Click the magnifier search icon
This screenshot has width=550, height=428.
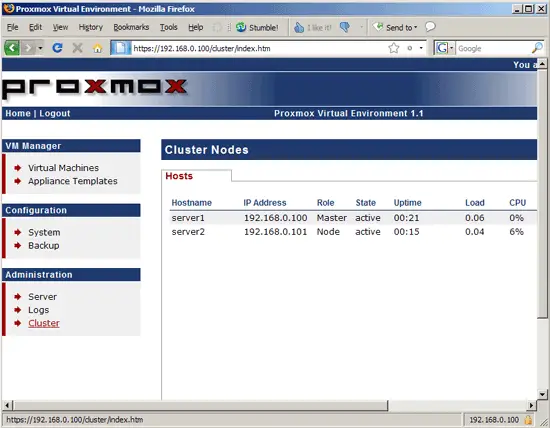click(x=537, y=48)
